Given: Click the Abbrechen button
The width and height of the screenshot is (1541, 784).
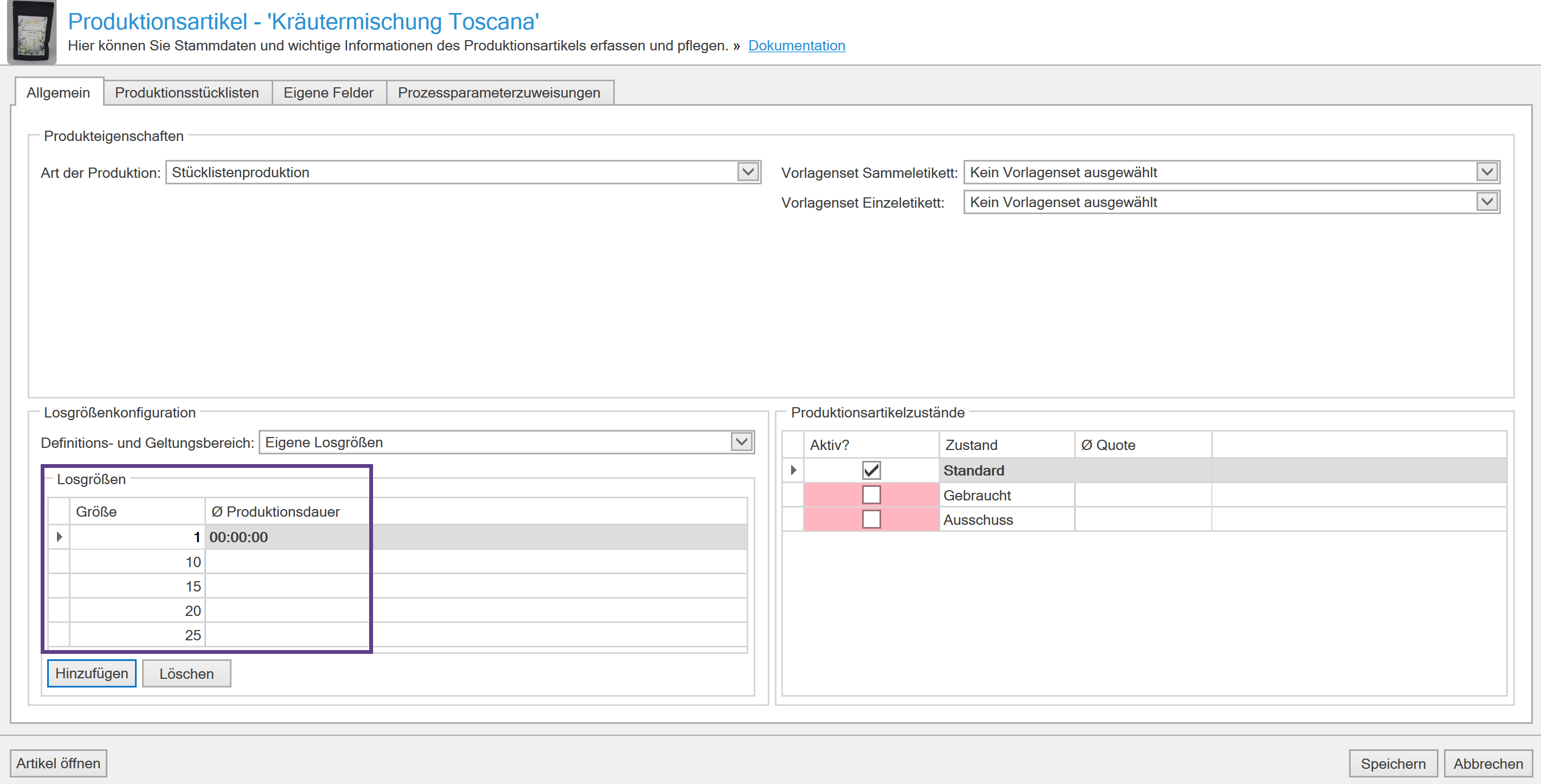Looking at the screenshot, I should pos(1488,763).
